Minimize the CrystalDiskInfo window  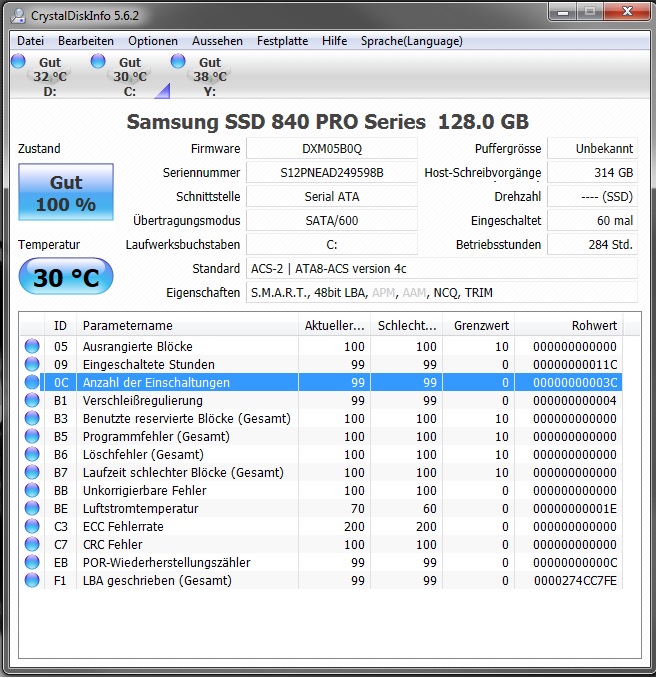563,12
